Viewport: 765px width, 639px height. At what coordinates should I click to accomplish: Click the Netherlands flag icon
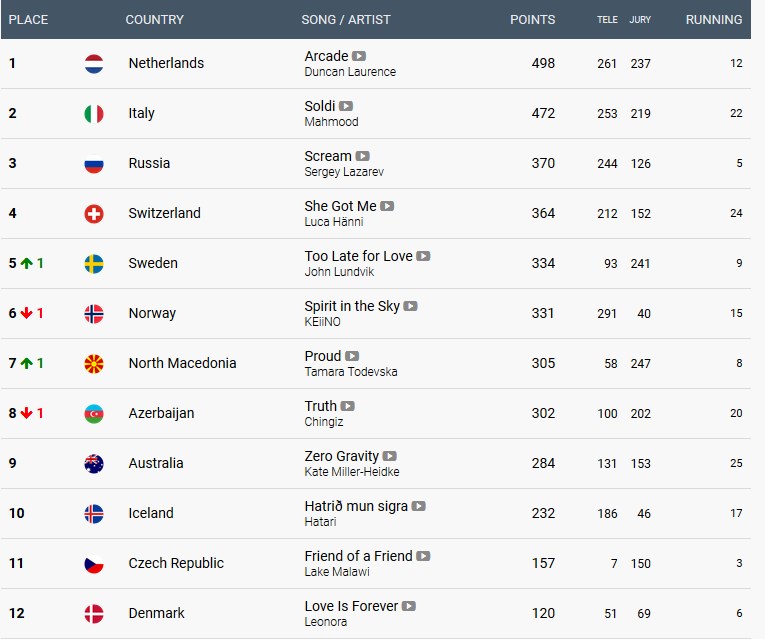point(94,63)
